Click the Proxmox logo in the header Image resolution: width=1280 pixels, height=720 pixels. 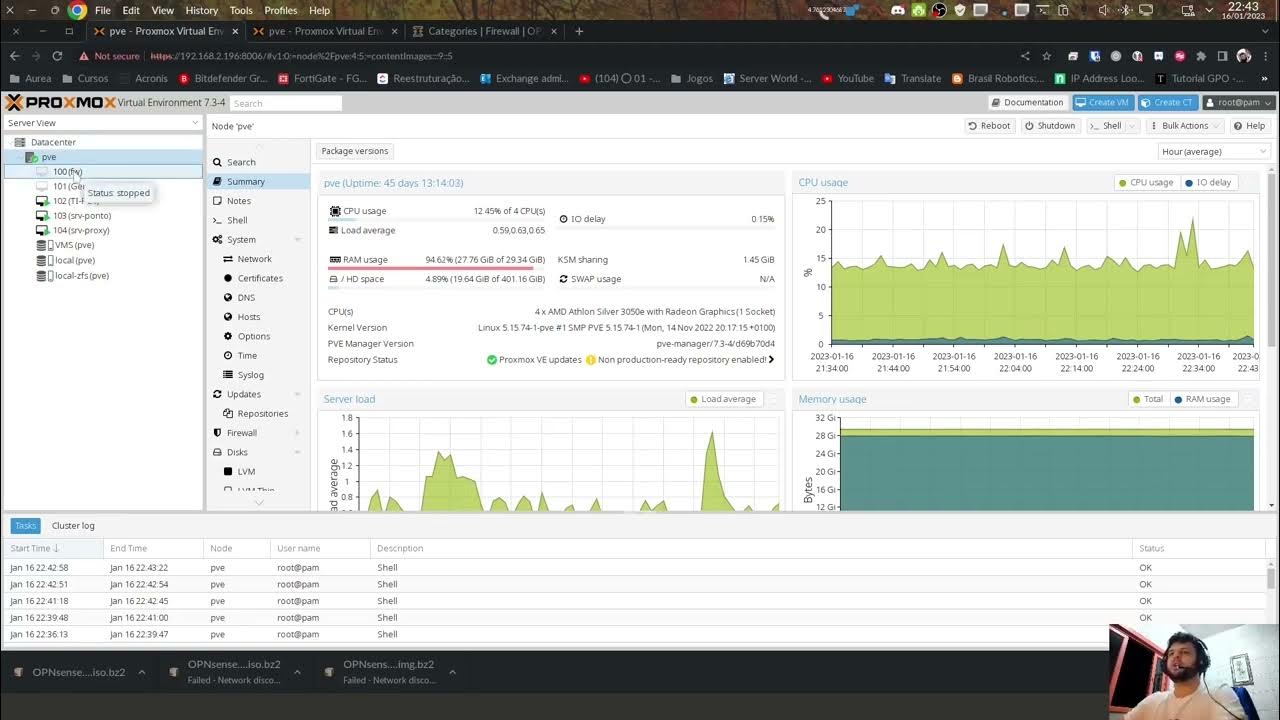pos(60,102)
